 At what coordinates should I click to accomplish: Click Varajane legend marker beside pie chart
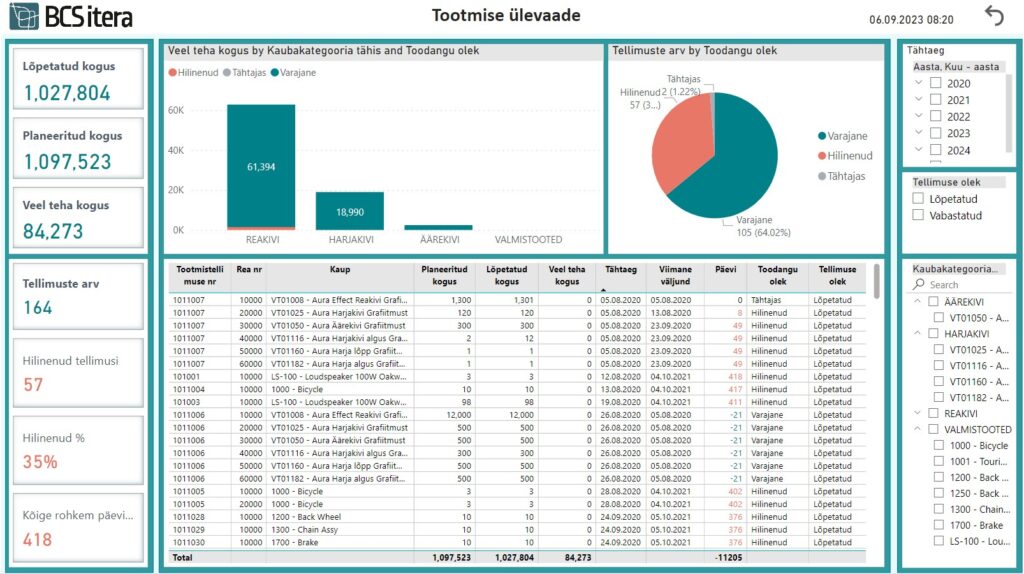[822, 136]
